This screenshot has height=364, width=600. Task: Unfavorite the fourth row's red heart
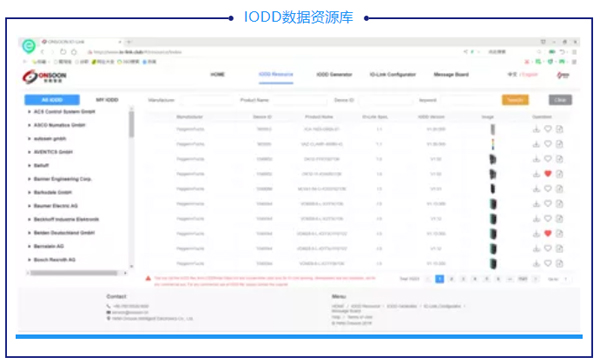pos(548,174)
